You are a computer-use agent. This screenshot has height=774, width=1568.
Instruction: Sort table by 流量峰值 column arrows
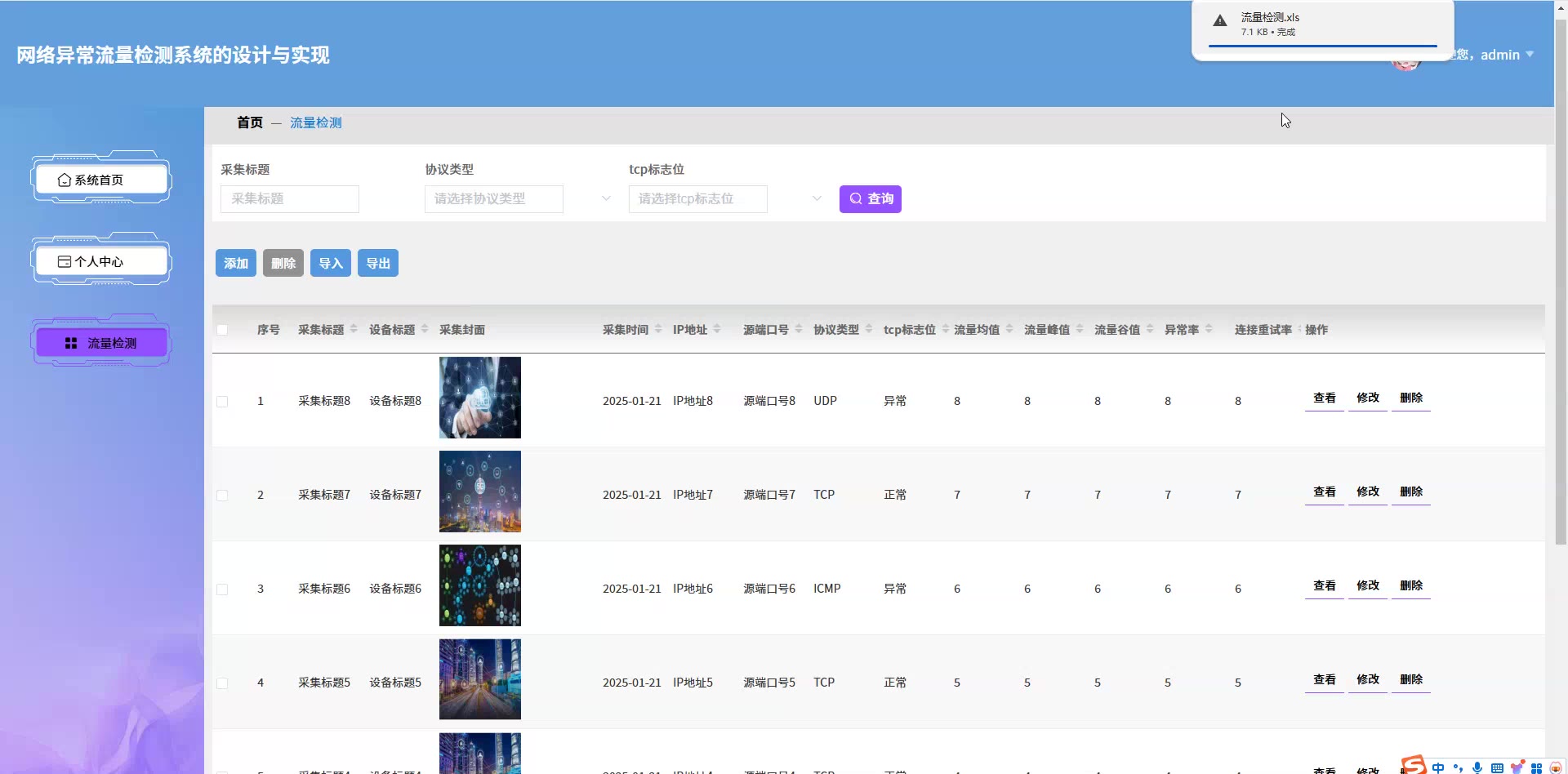[x=1080, y=330]
